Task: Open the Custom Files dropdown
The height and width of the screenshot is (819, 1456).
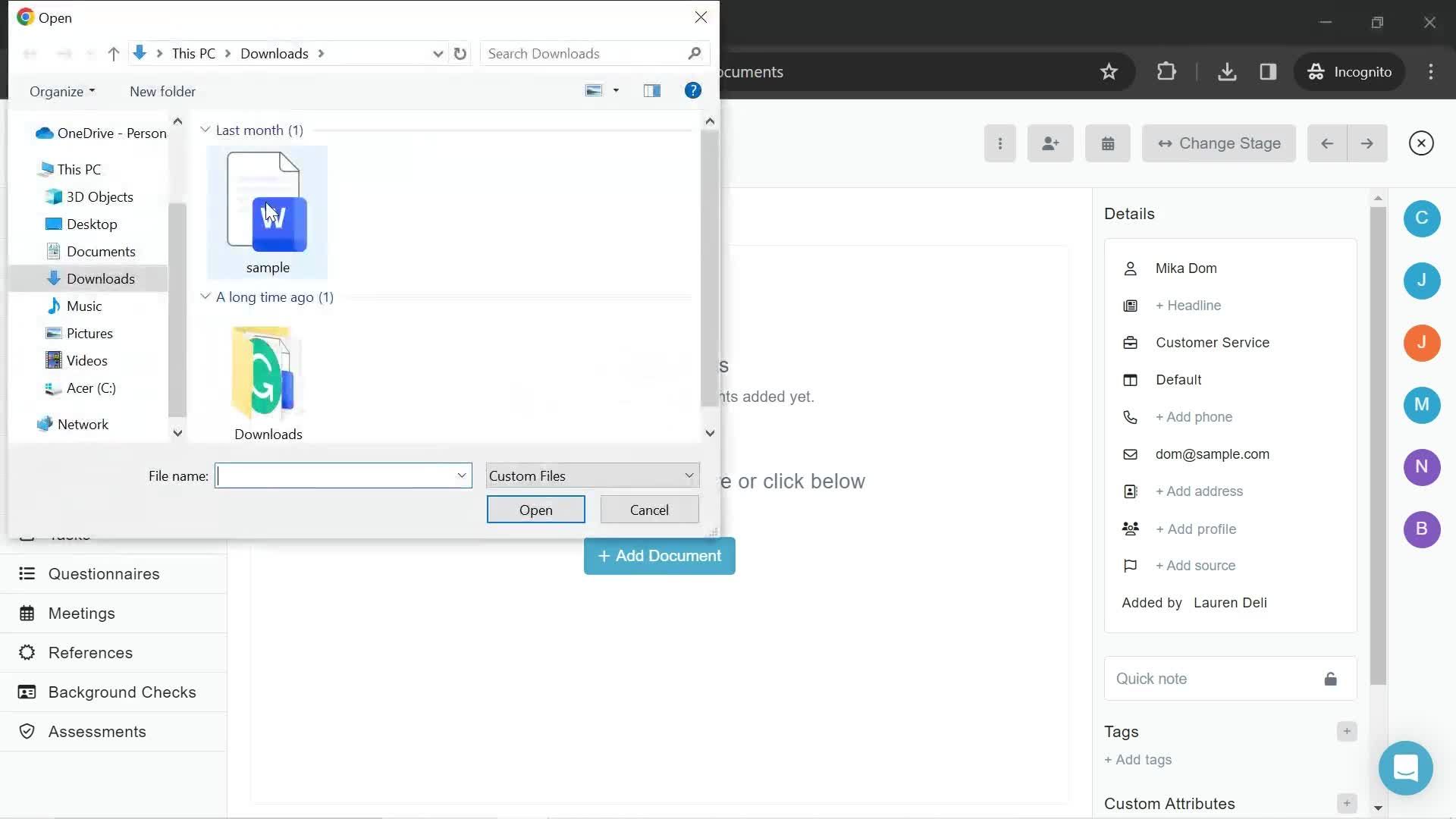Action: click(x=590, y=475)
